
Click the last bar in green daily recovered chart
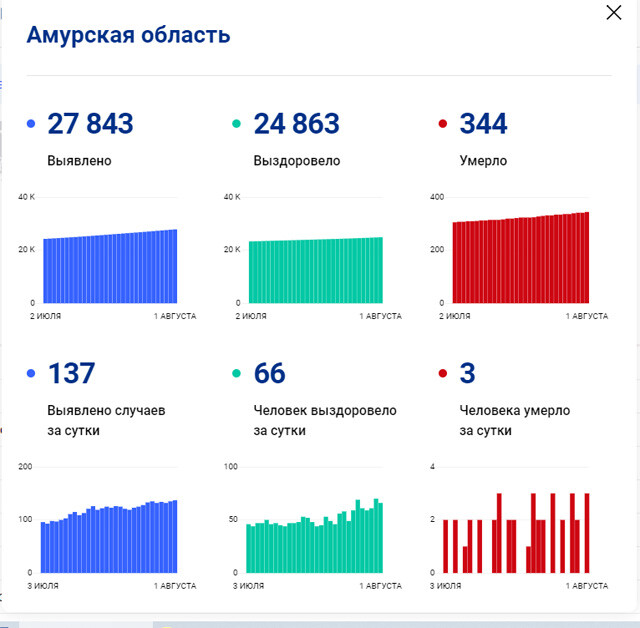pyautogui.click(x=381, y=538)
